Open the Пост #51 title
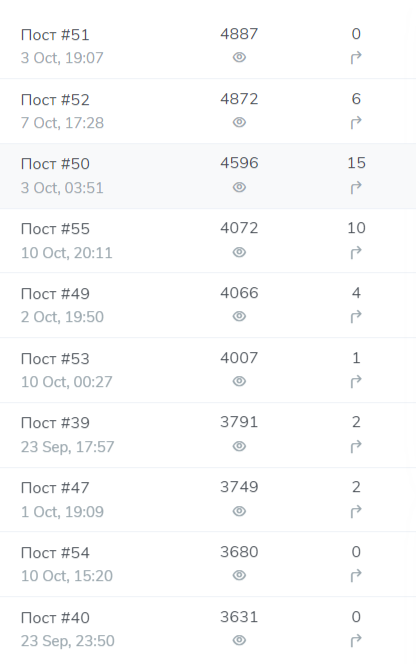This screenshot has height=671, width=416. [x=55, y=35]
